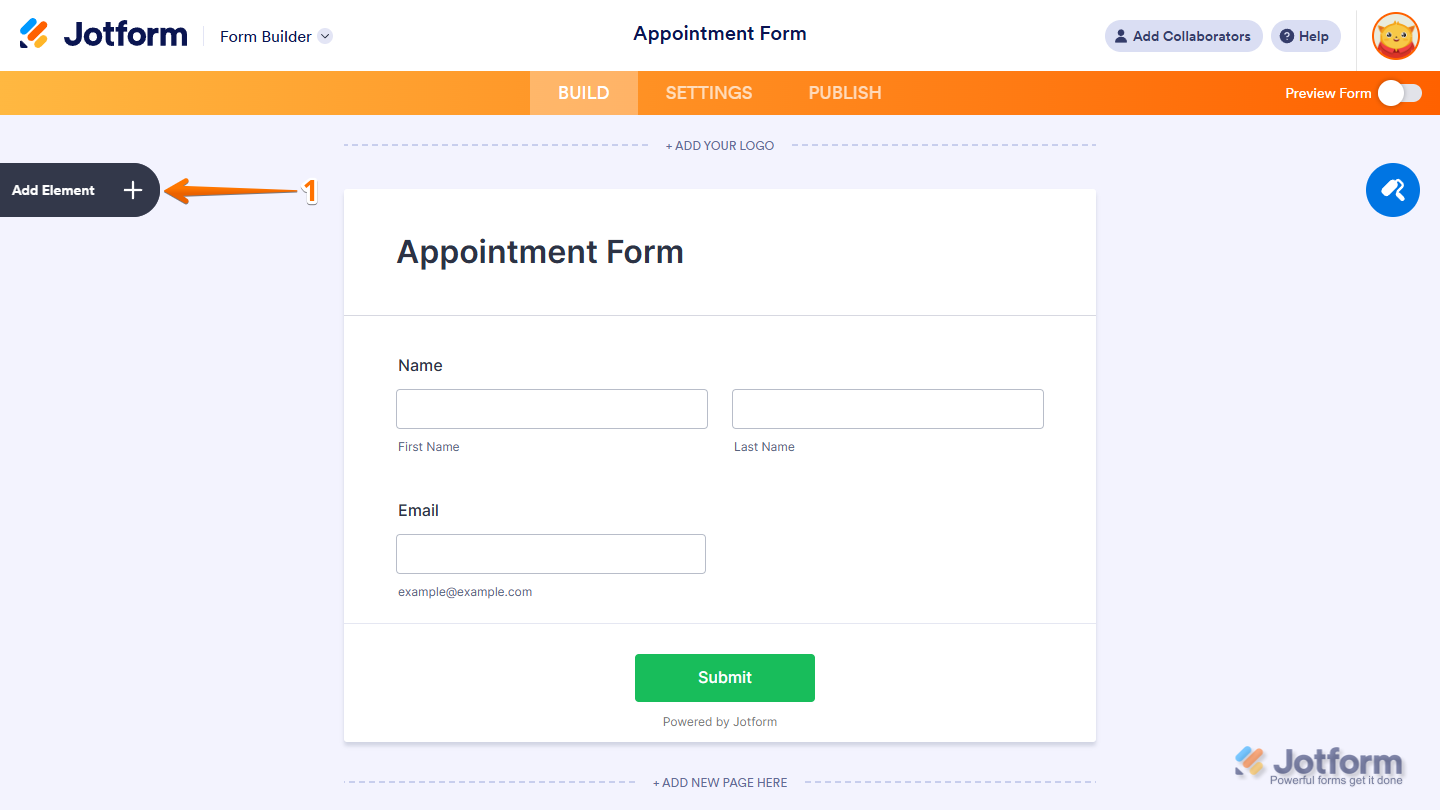Open the PUBLISH tab
Viewport: 1440px width, 810px height.
coord(844,92)
